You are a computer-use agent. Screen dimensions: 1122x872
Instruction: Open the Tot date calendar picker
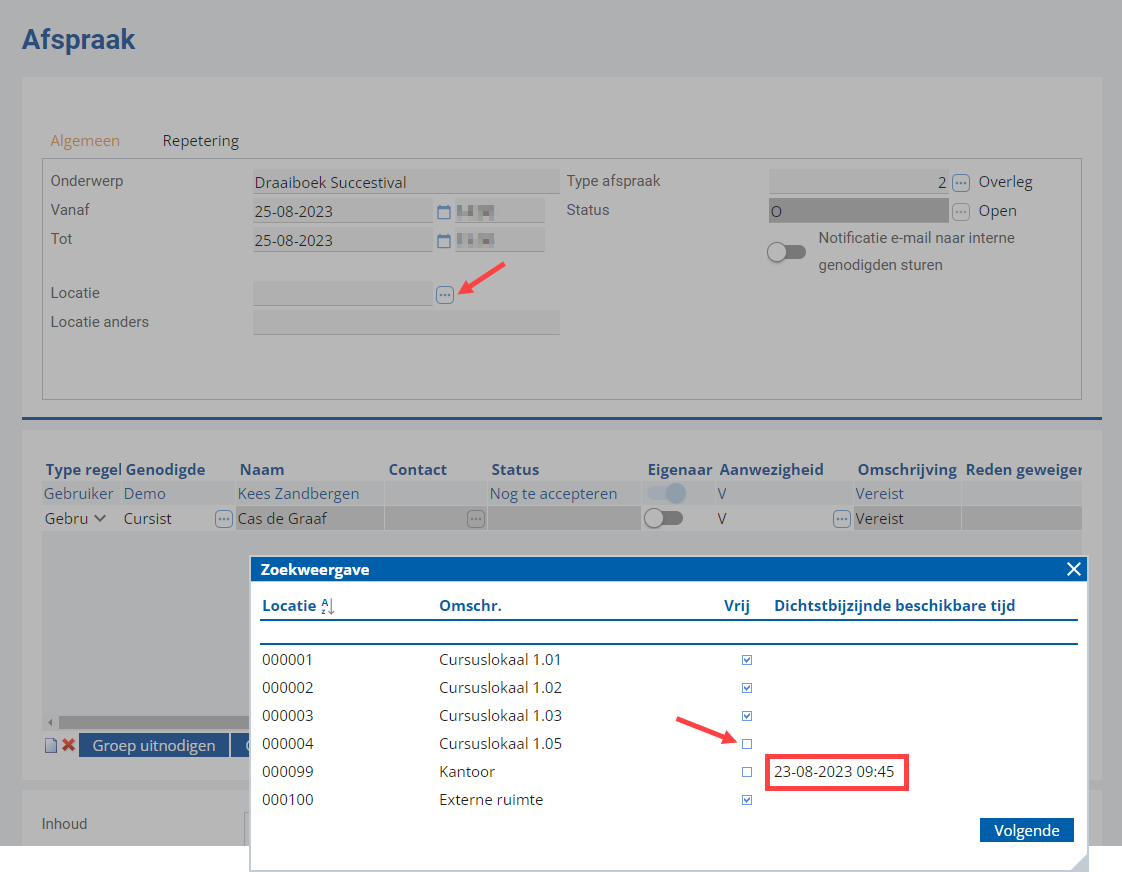click(x=444, y=241)
